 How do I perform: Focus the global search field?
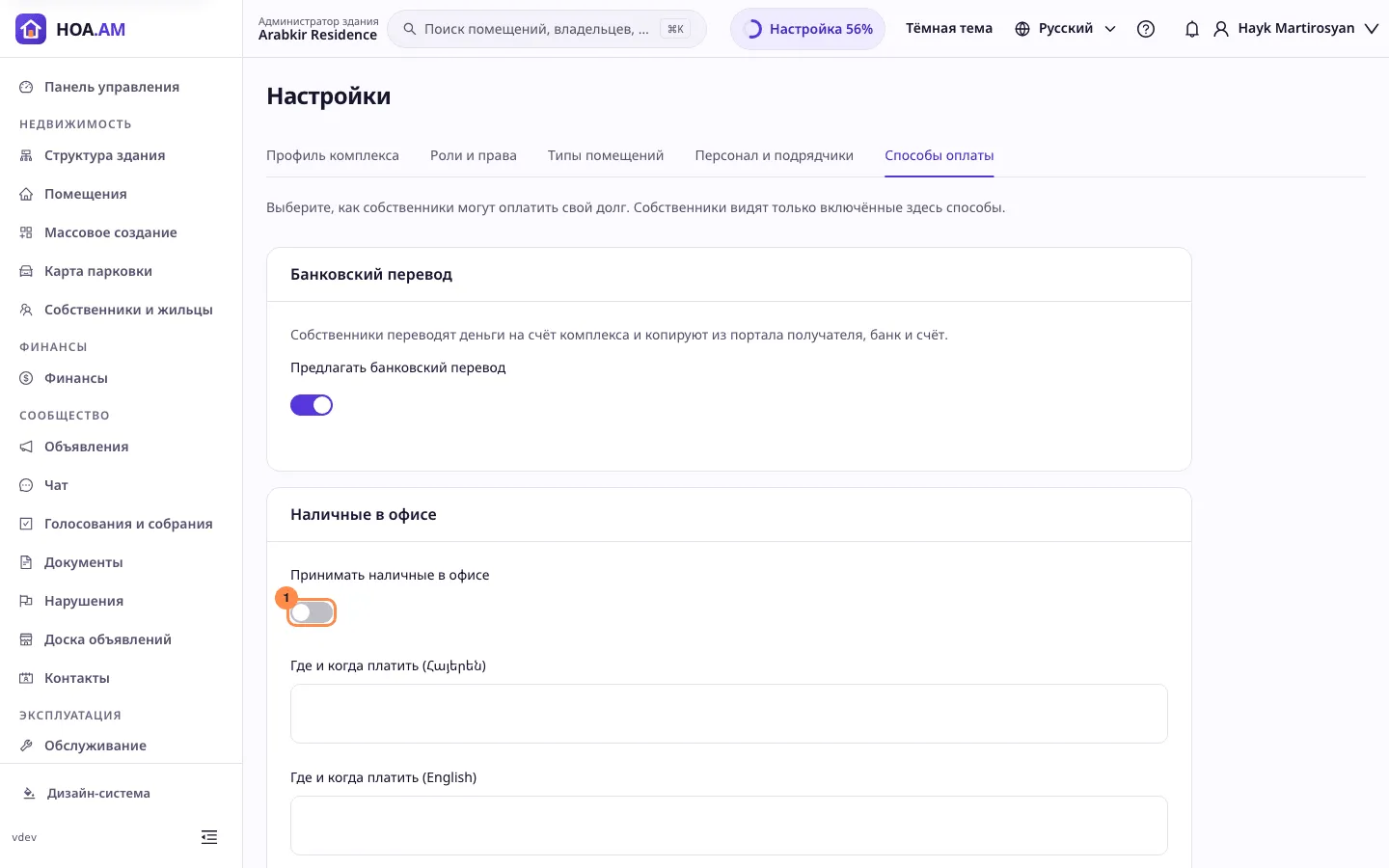(547, 29)
